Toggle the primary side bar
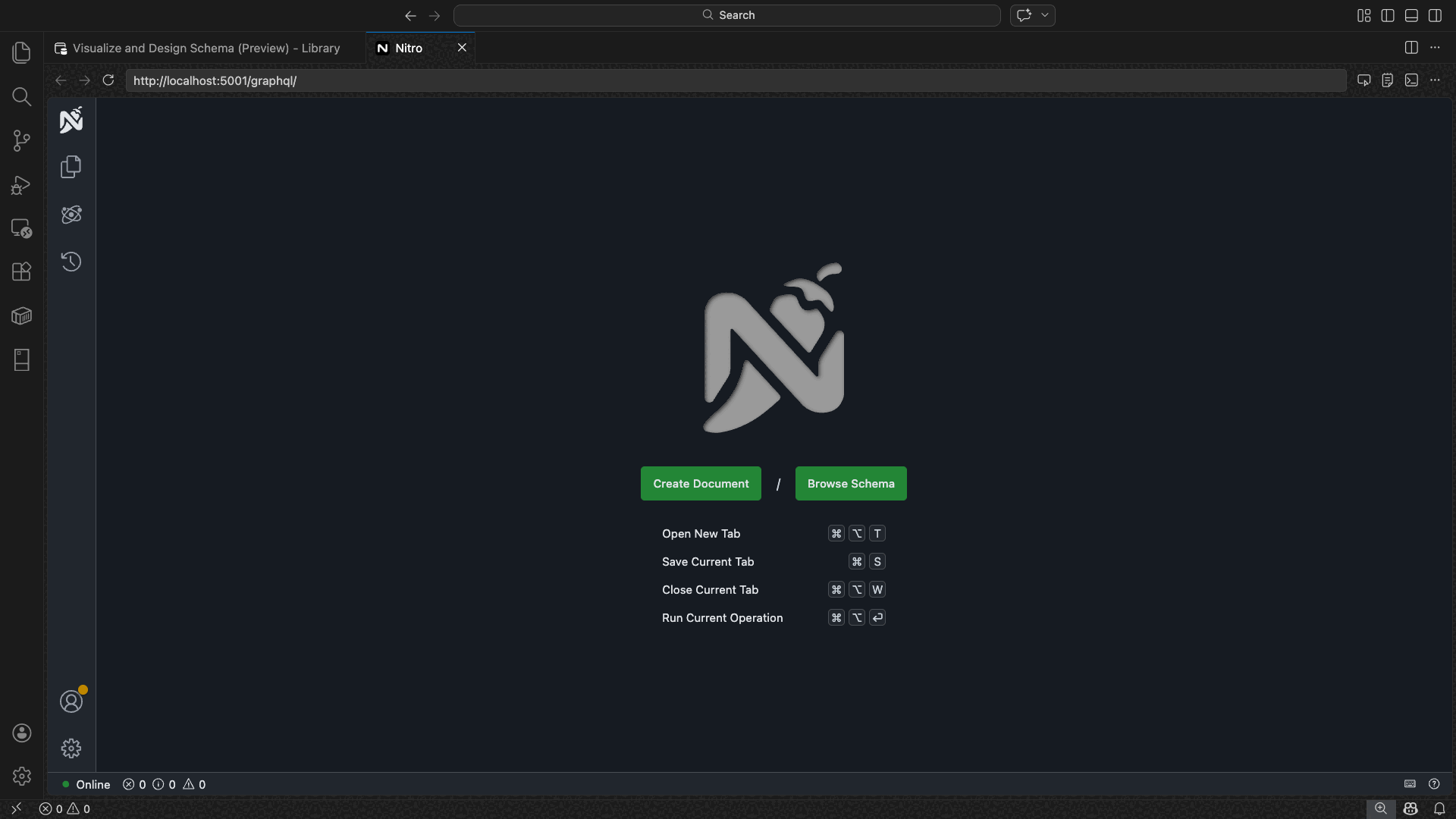This screenshot has width=1456, height=819. (1388, 15)
